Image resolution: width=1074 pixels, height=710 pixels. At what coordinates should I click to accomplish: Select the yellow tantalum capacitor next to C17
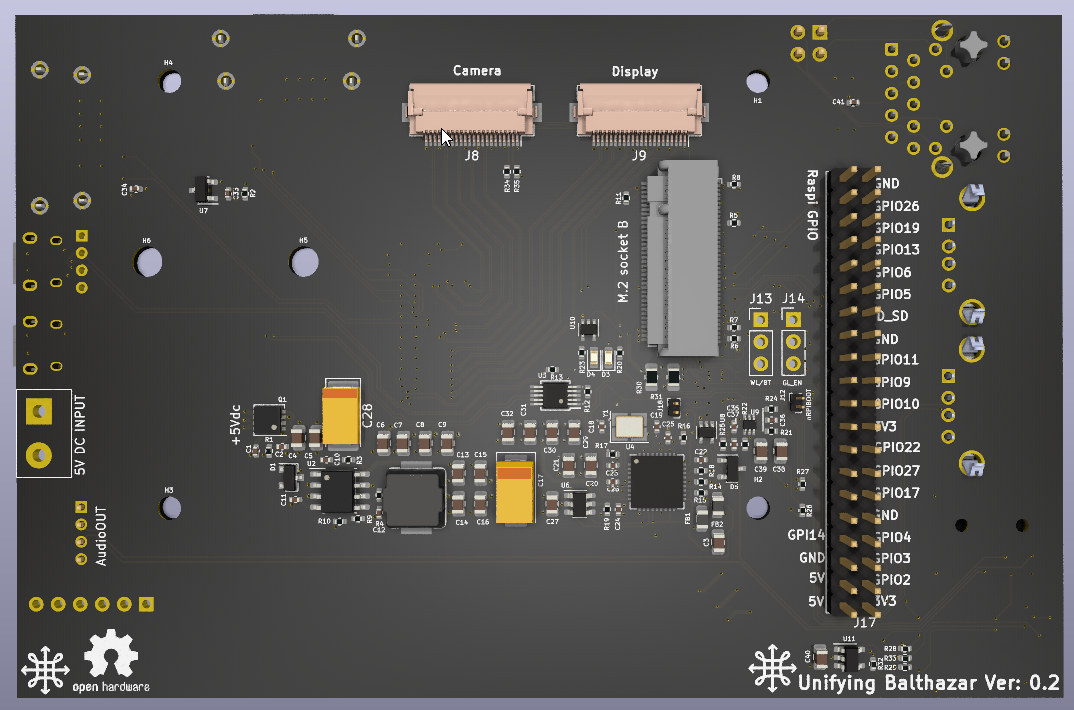tap(515, 490)
